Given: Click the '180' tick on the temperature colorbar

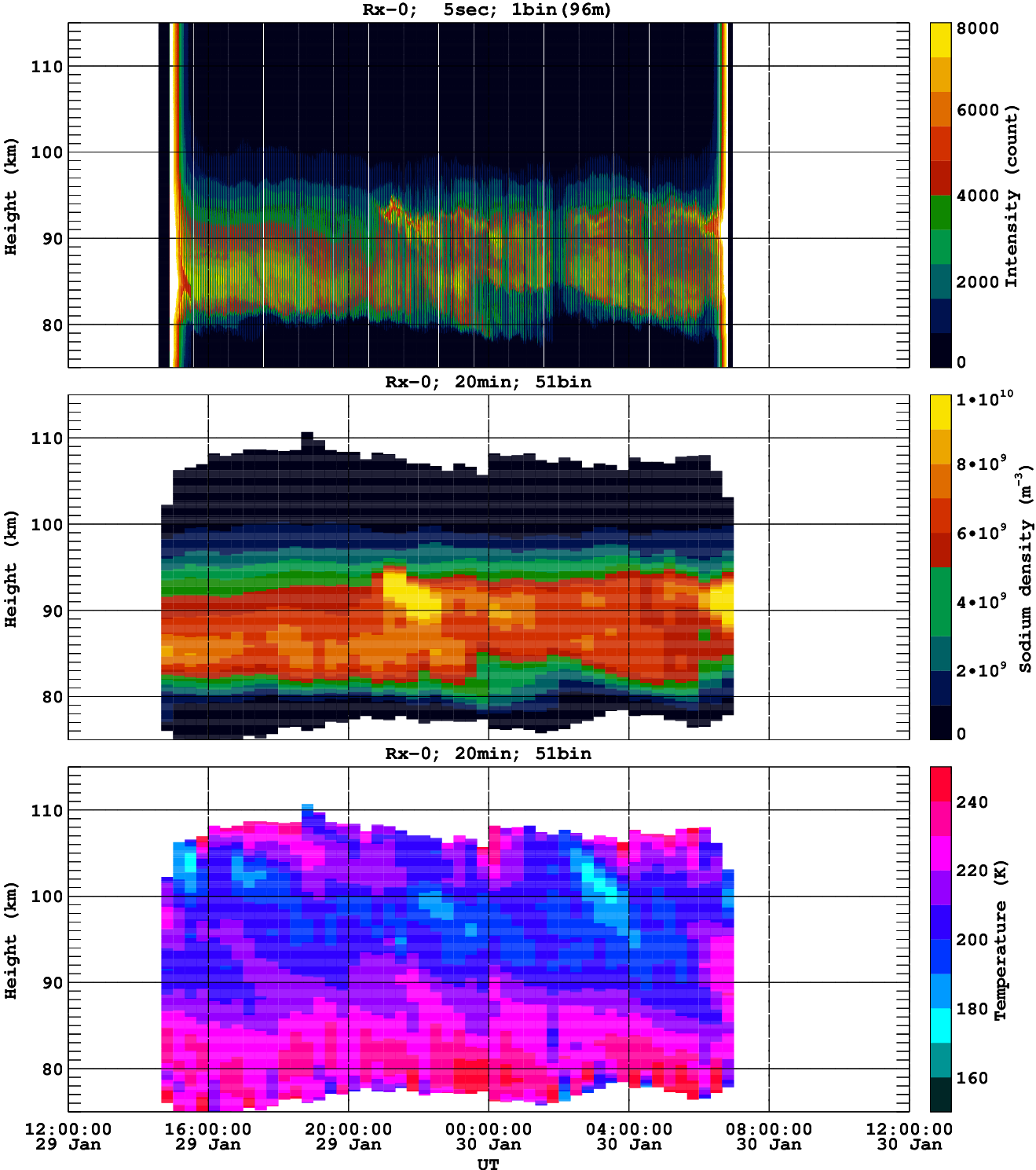Looking at the screenshot, I should (x=972, y=1009).
